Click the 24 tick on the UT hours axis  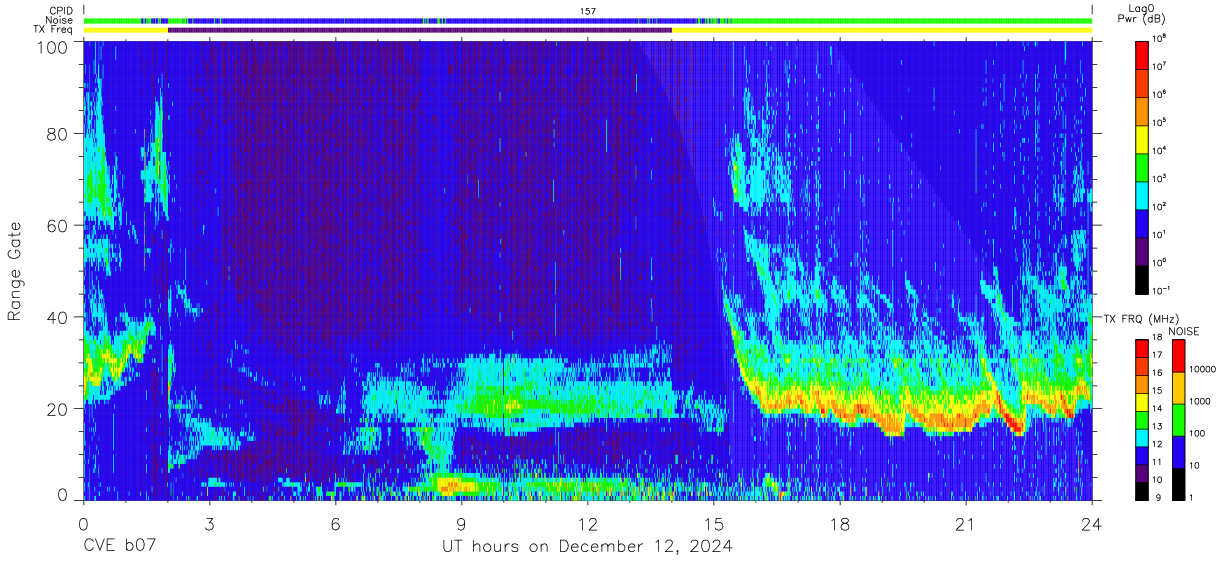[1092, 523]
